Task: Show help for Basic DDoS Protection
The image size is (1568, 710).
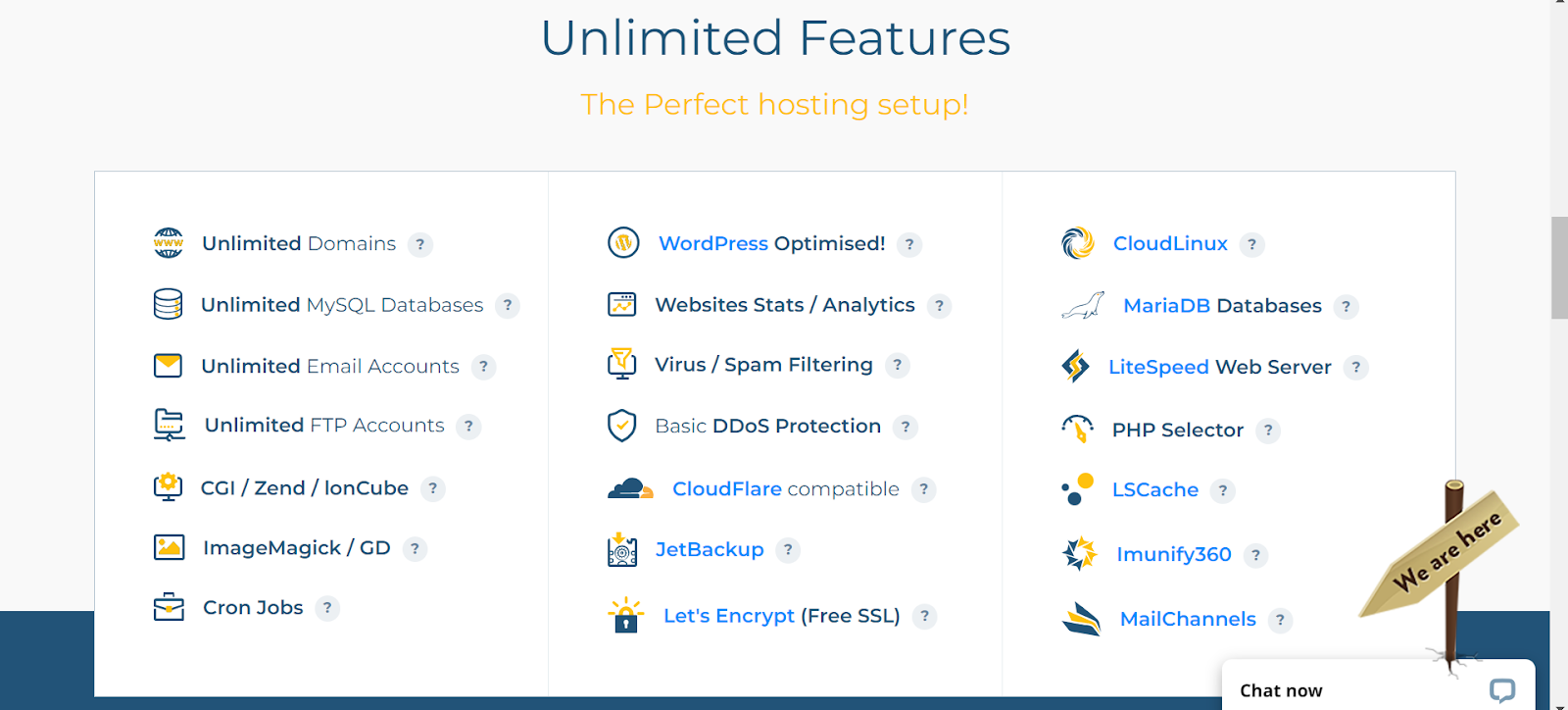Action: (x=906, y=427)
